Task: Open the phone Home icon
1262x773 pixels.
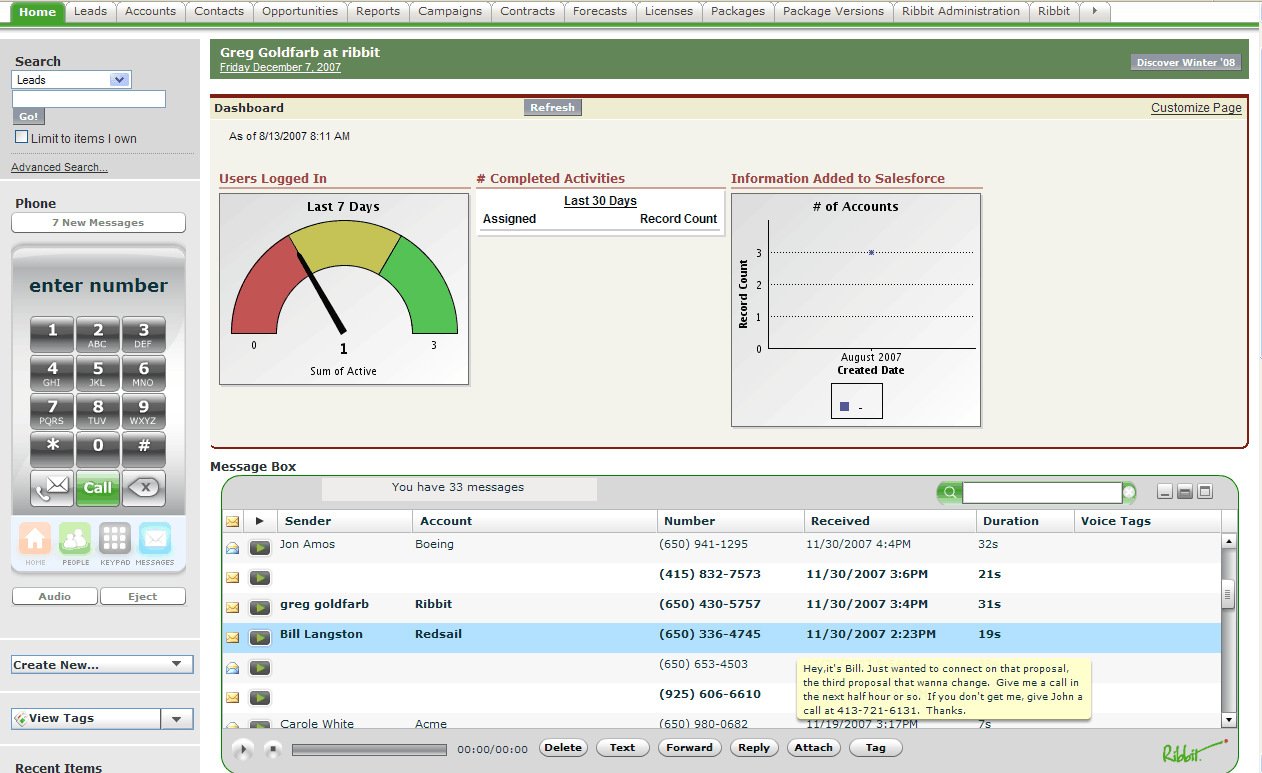Action: [35, 540]
